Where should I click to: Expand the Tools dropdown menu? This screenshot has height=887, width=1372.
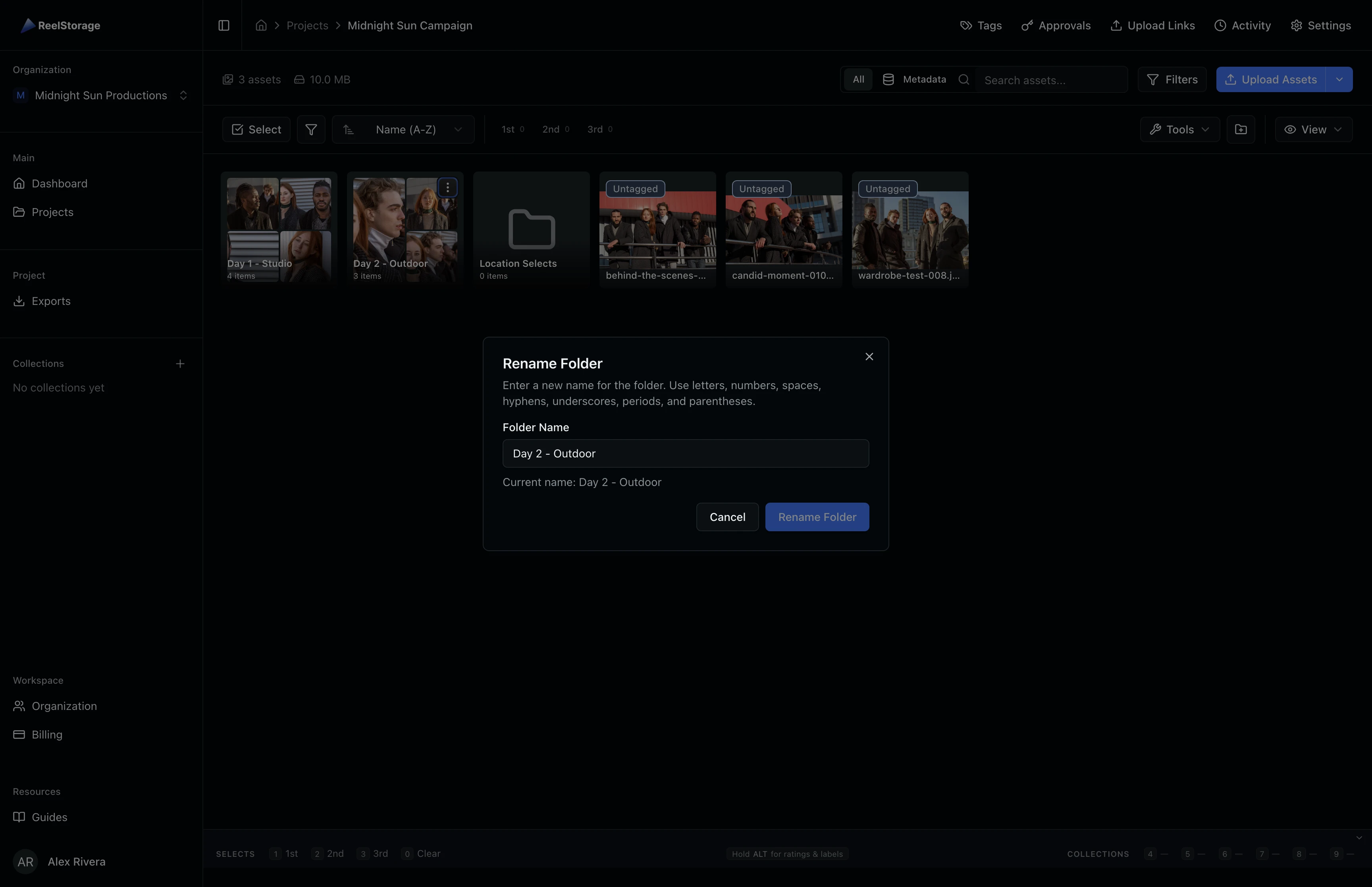(x=1179, y=129)
